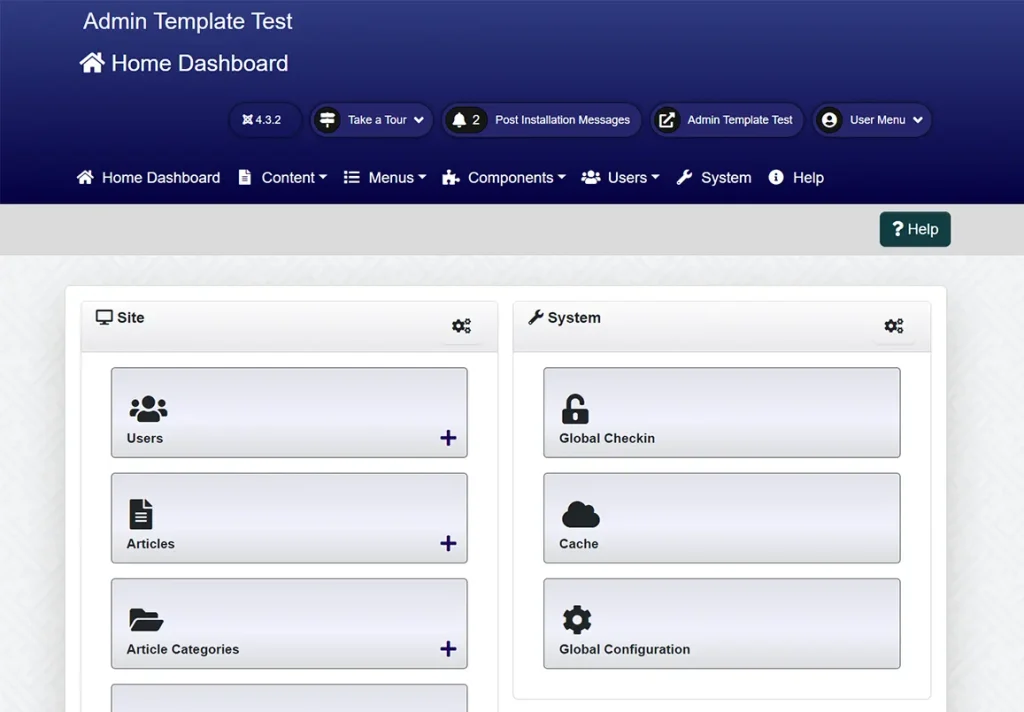The width and height of the screenshot is (1024, 712).
Task: Open the Admin Template Test site link
Action: click(726, 120)
